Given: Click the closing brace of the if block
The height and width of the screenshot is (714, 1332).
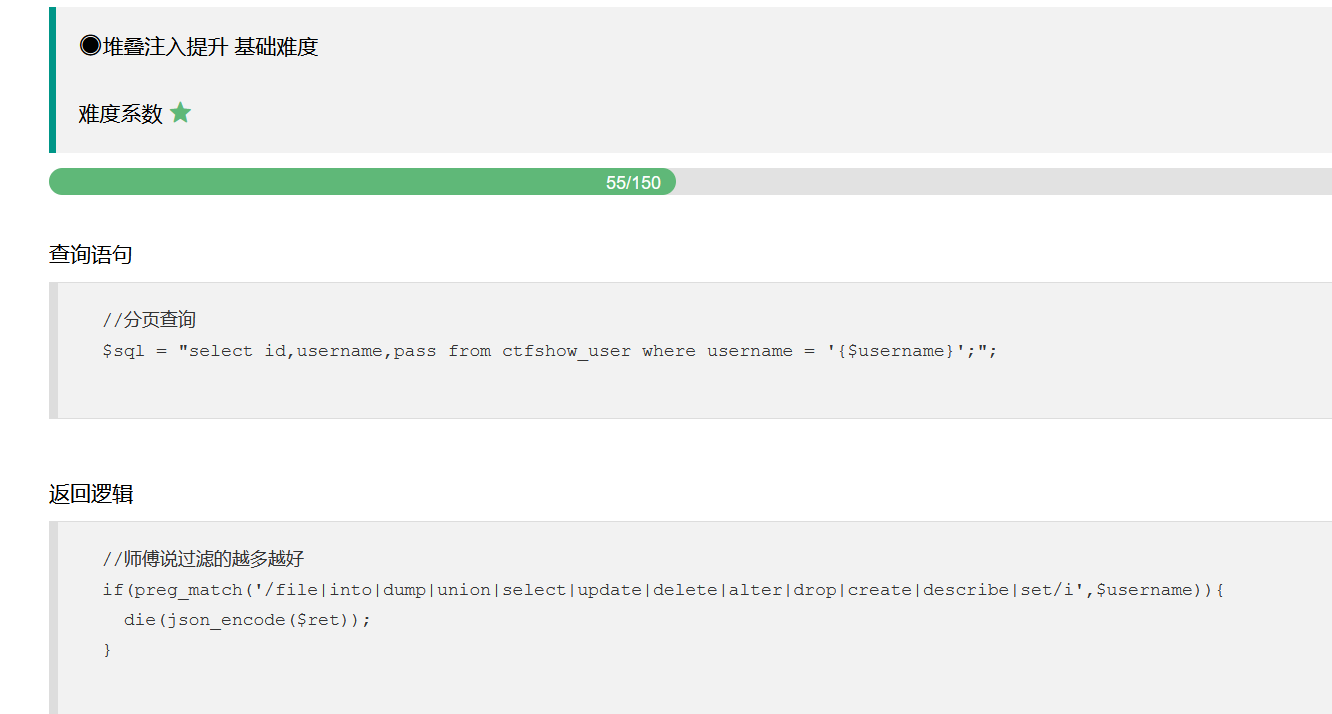Looking at the screenshot, I should tap(107, 650).
